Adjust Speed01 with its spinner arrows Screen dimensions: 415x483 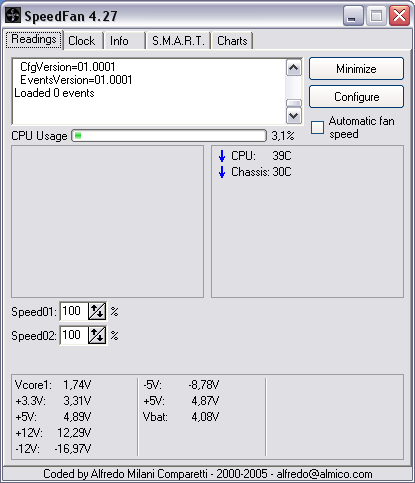click(x=97, y=311)
